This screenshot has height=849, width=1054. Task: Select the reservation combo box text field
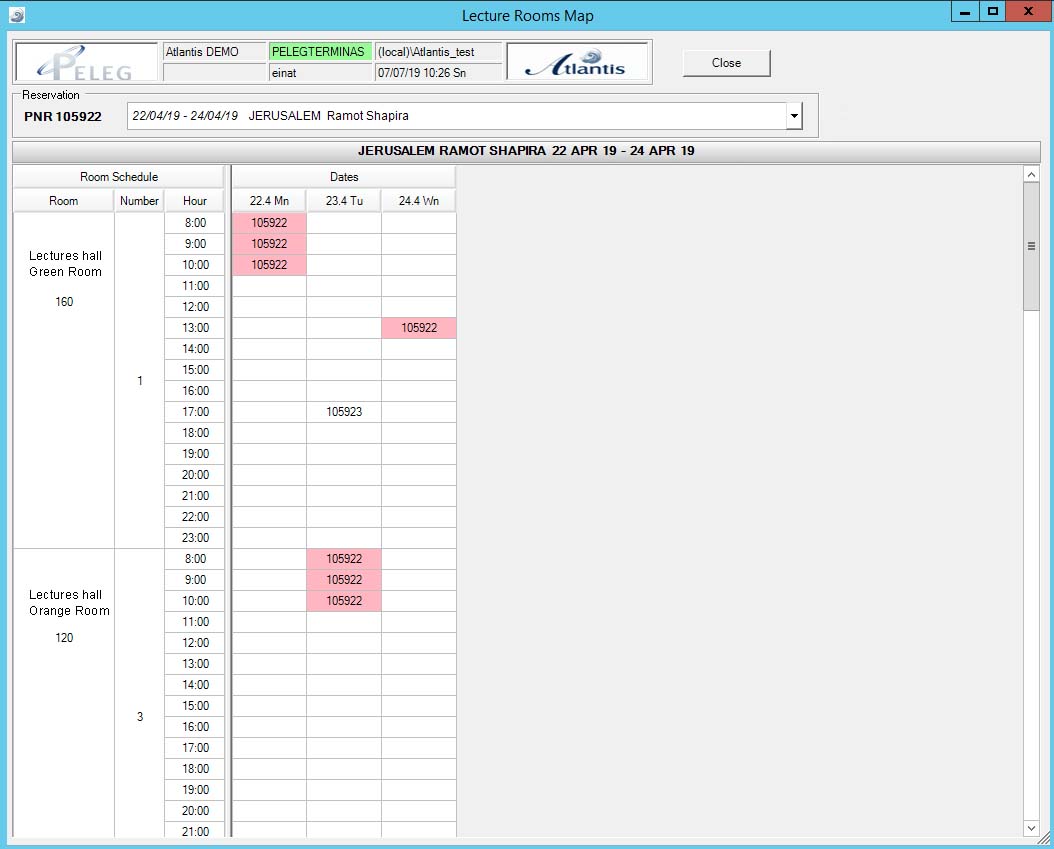456,116
